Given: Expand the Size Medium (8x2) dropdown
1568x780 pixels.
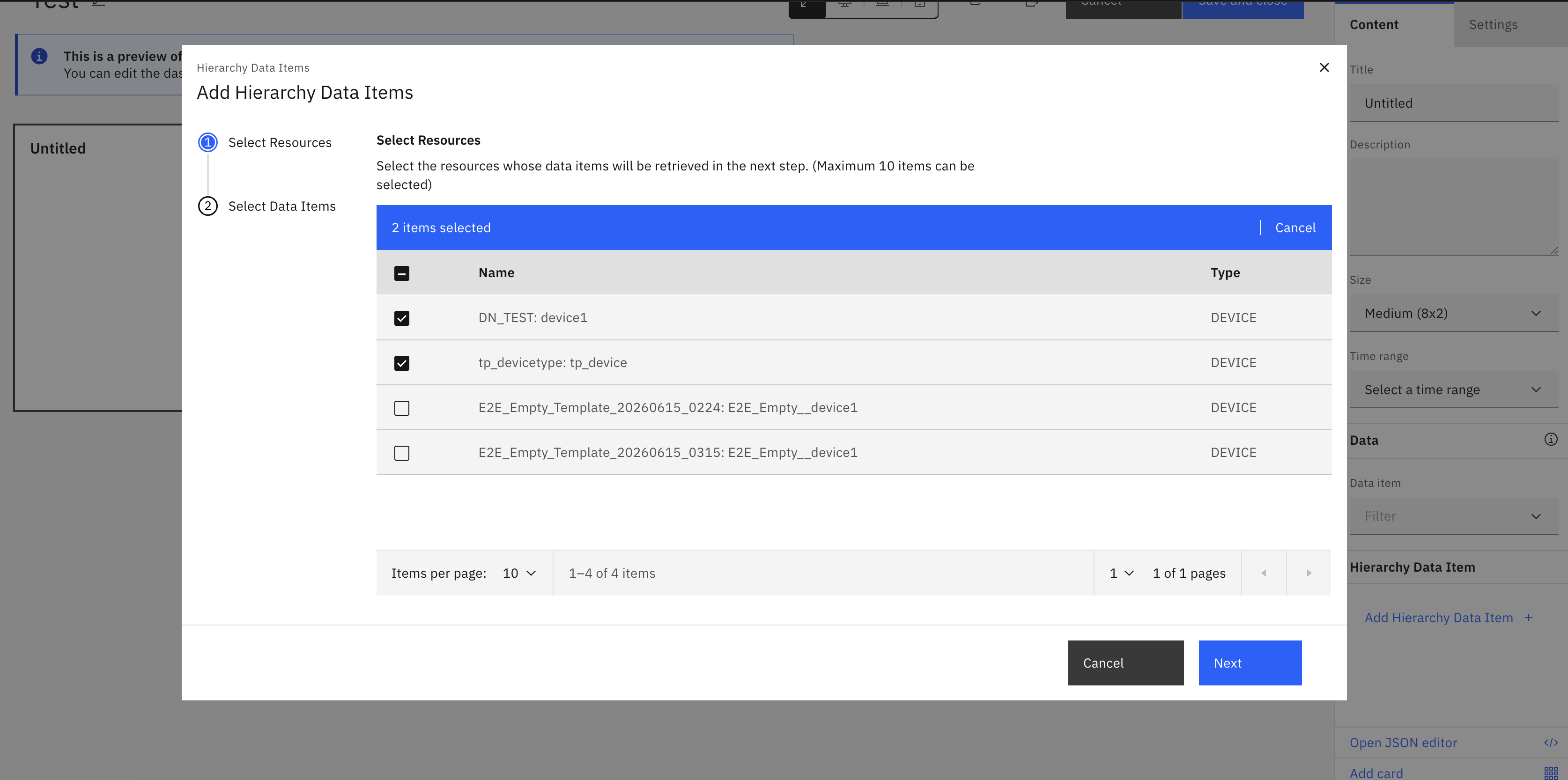Looking at the screenshot, I should (1454, 313).
